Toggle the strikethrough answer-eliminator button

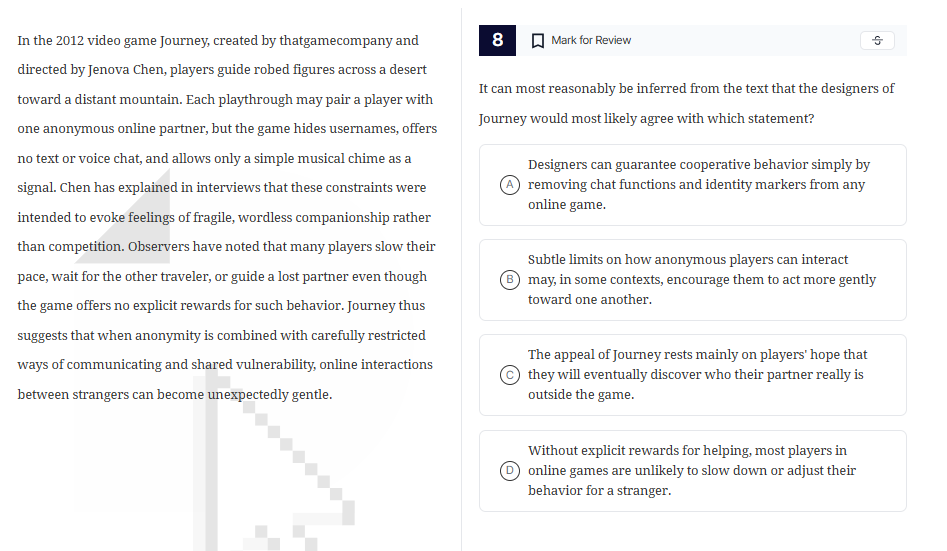coord(877,41)
